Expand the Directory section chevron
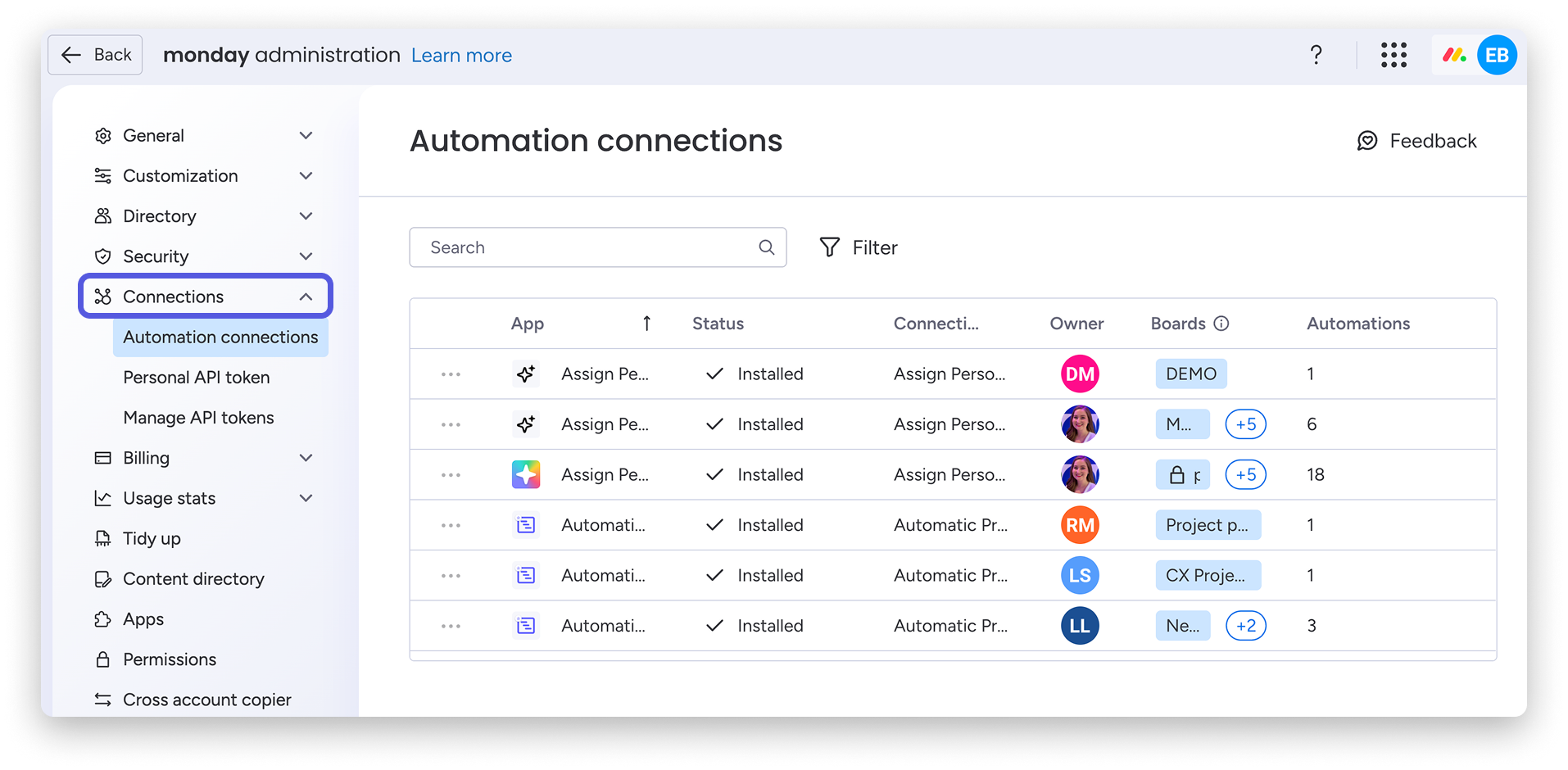 (306, 216)
